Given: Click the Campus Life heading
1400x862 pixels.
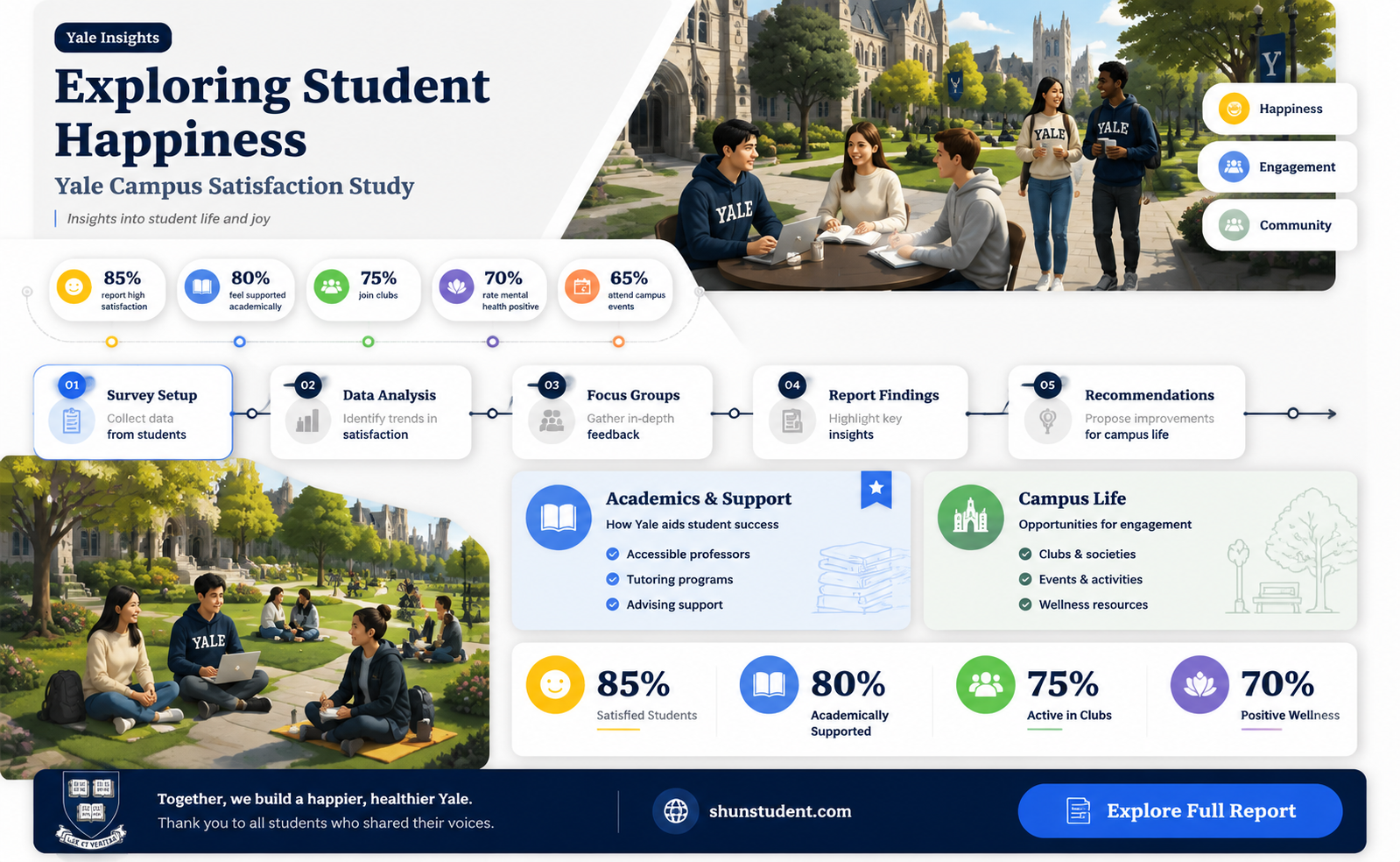Looking at the screenshot, I should [x=1073, y=498].
